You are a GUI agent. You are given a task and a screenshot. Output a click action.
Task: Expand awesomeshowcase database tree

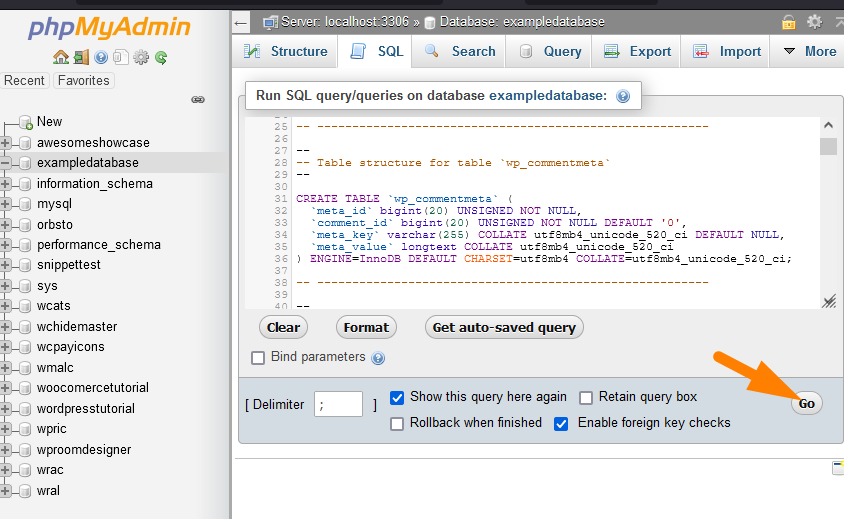point(6,143)
